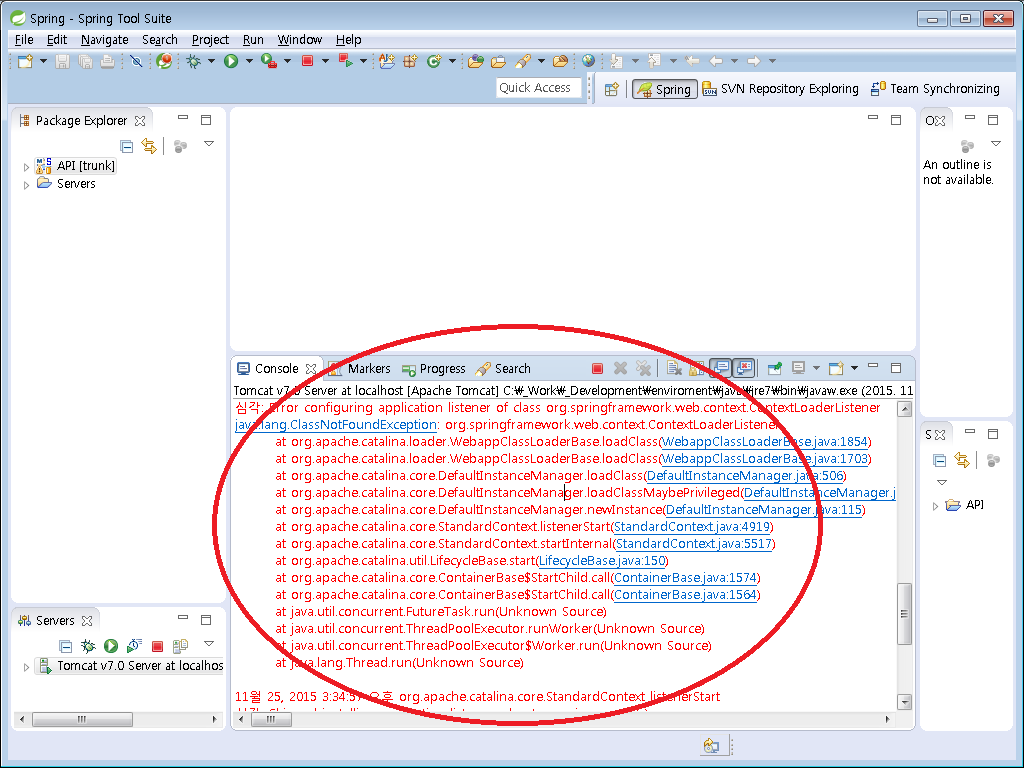The height and width of the screenshot is (768, 1024).
Task: Click the Clear Console icon
Action: click(674, 369)
